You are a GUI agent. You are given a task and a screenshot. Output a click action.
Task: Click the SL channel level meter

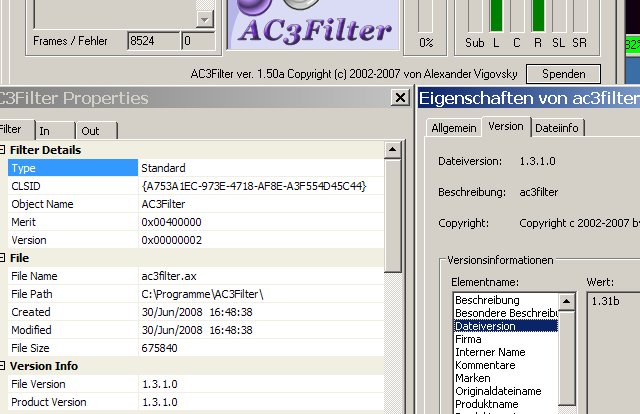[559, 16]
